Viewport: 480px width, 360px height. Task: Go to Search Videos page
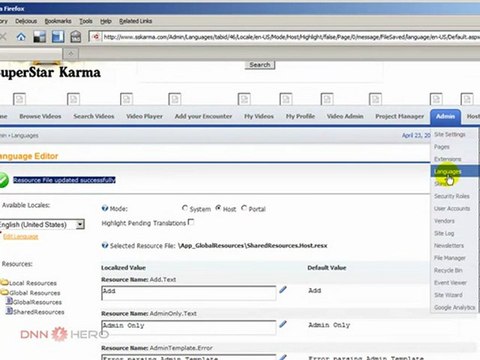tap(94, 116)
